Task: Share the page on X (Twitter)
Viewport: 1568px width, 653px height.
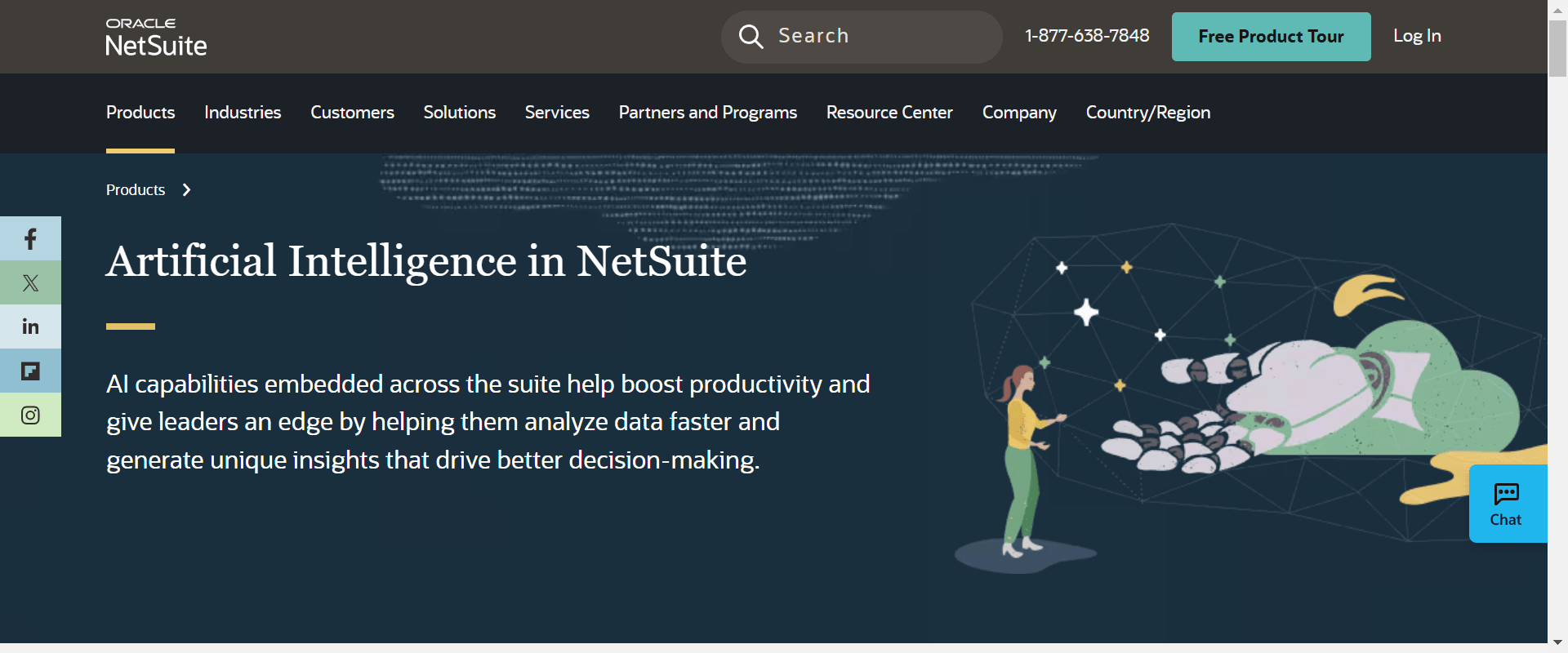Action: (x=30, y=282)
